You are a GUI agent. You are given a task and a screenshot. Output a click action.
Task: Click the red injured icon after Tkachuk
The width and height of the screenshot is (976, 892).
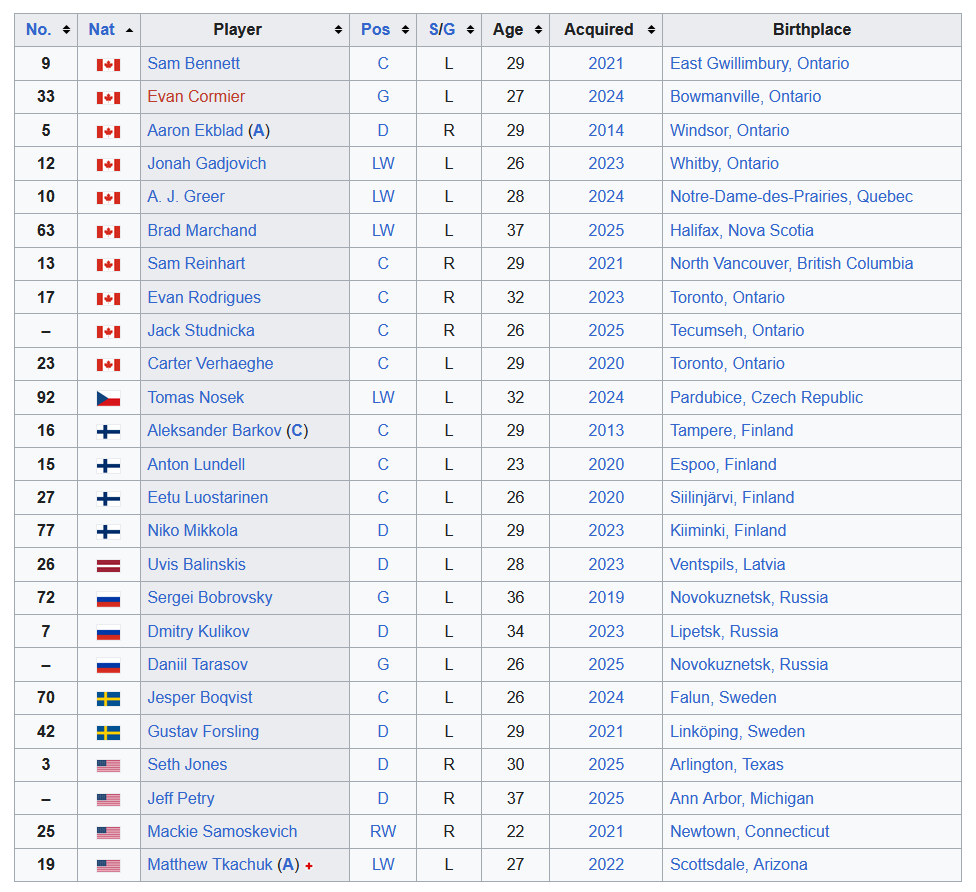309,866
